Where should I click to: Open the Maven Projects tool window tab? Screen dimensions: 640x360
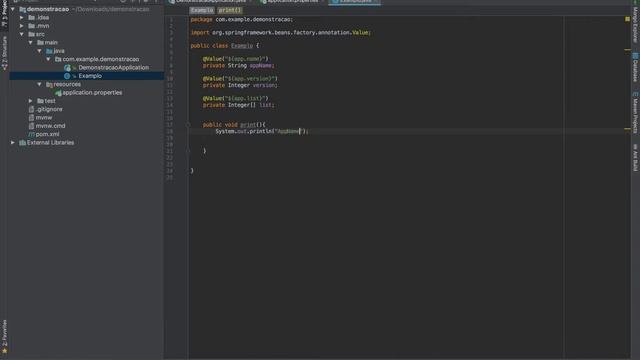(x=636, y=113)
